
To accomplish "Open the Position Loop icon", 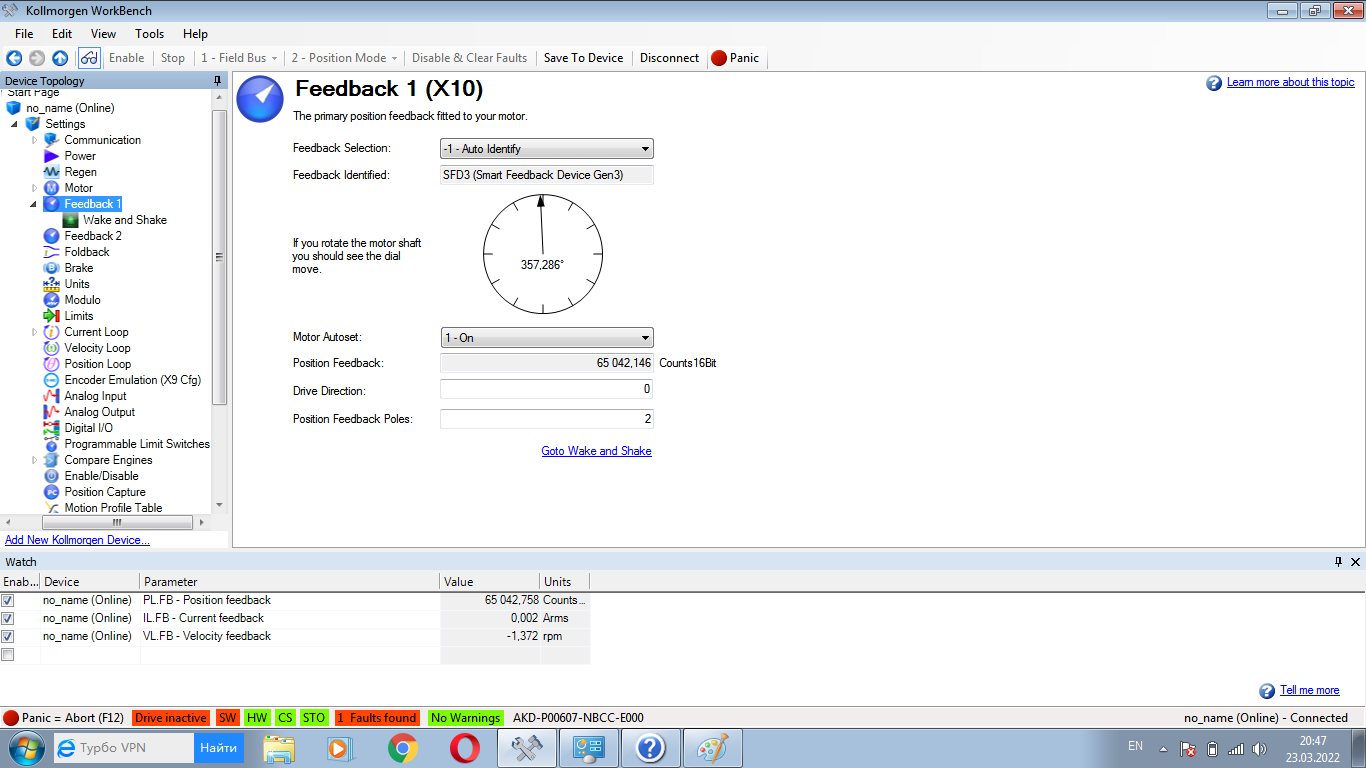I will click(52, 364).
